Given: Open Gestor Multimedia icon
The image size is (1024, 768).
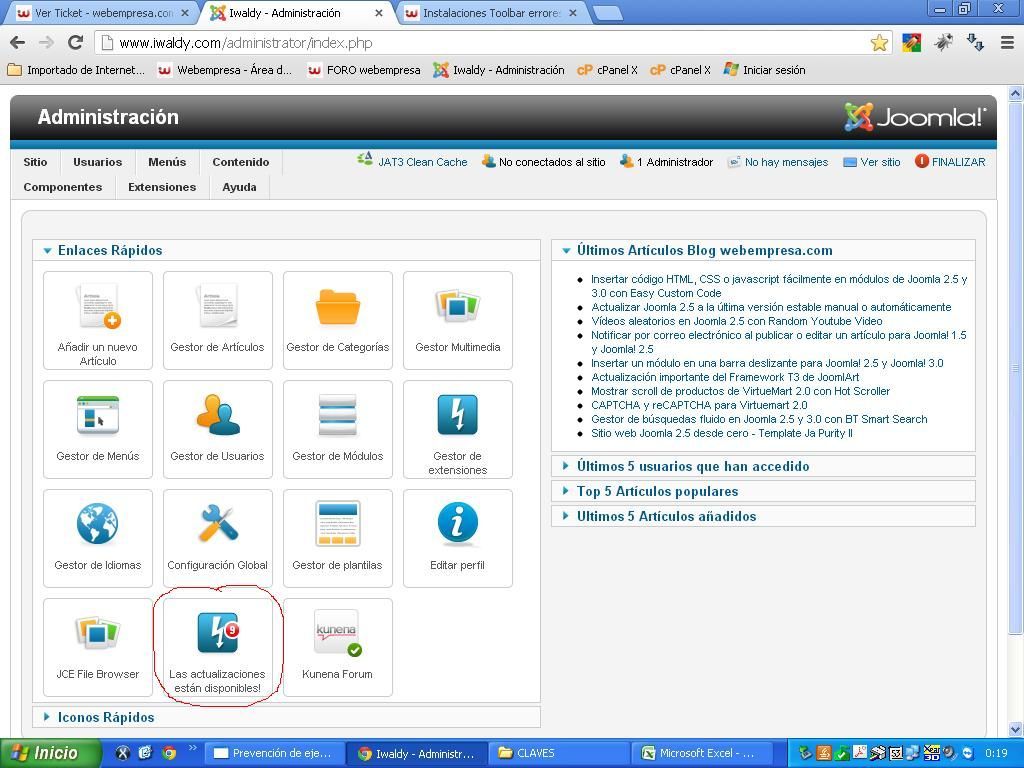Looking at the screenshot, I should (x=458, y=320).
